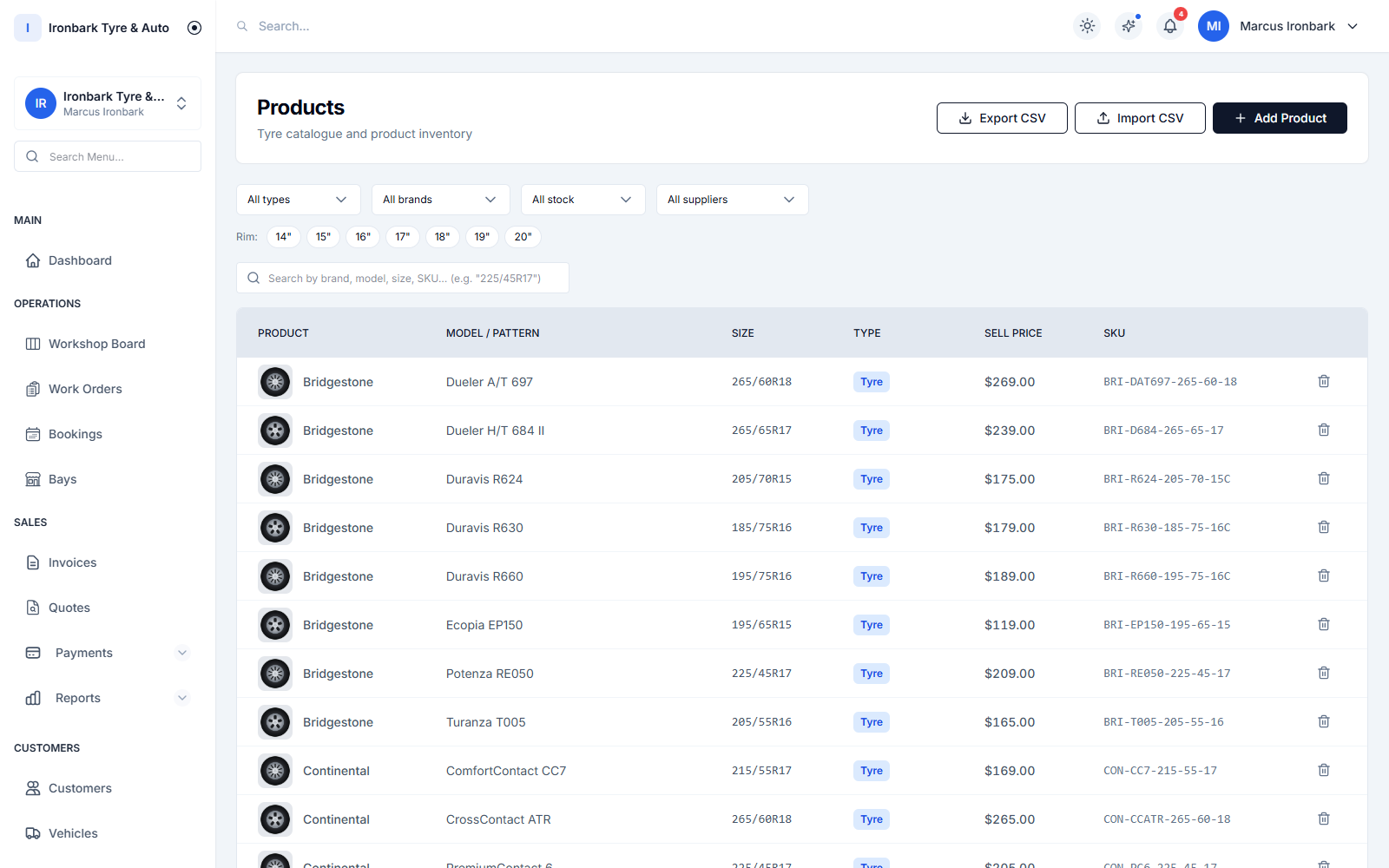Delete the ComfortContact CC7 product
1389x868 pixels.
tap(1324, 770)
